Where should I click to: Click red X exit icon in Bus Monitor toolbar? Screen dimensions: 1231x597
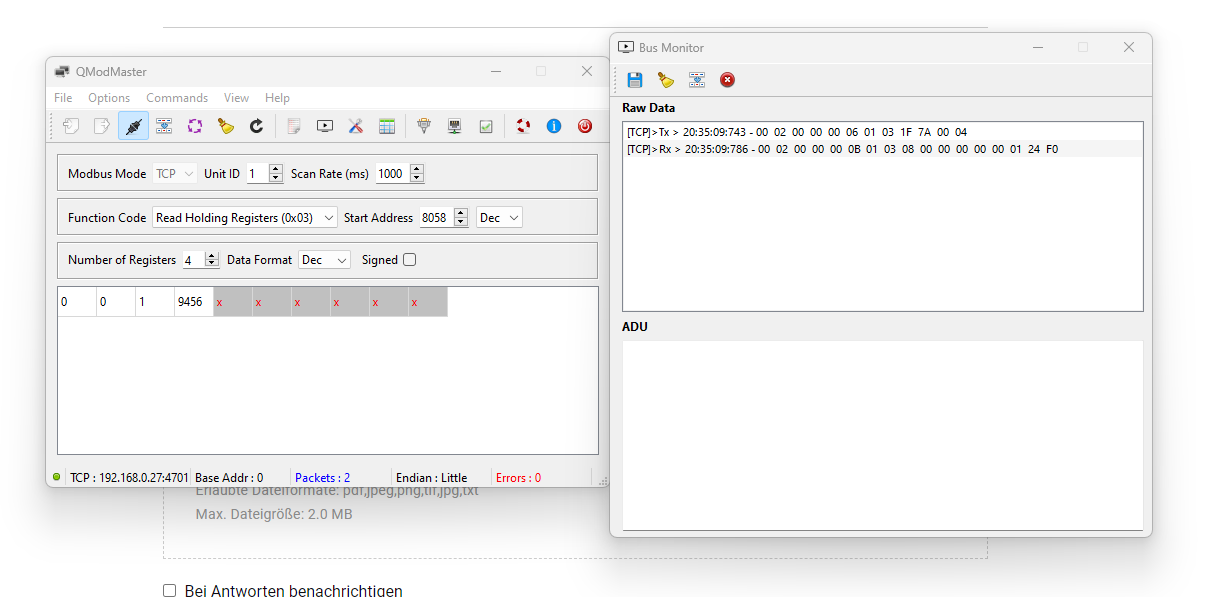pyautogui.click(x=727, y=80)
